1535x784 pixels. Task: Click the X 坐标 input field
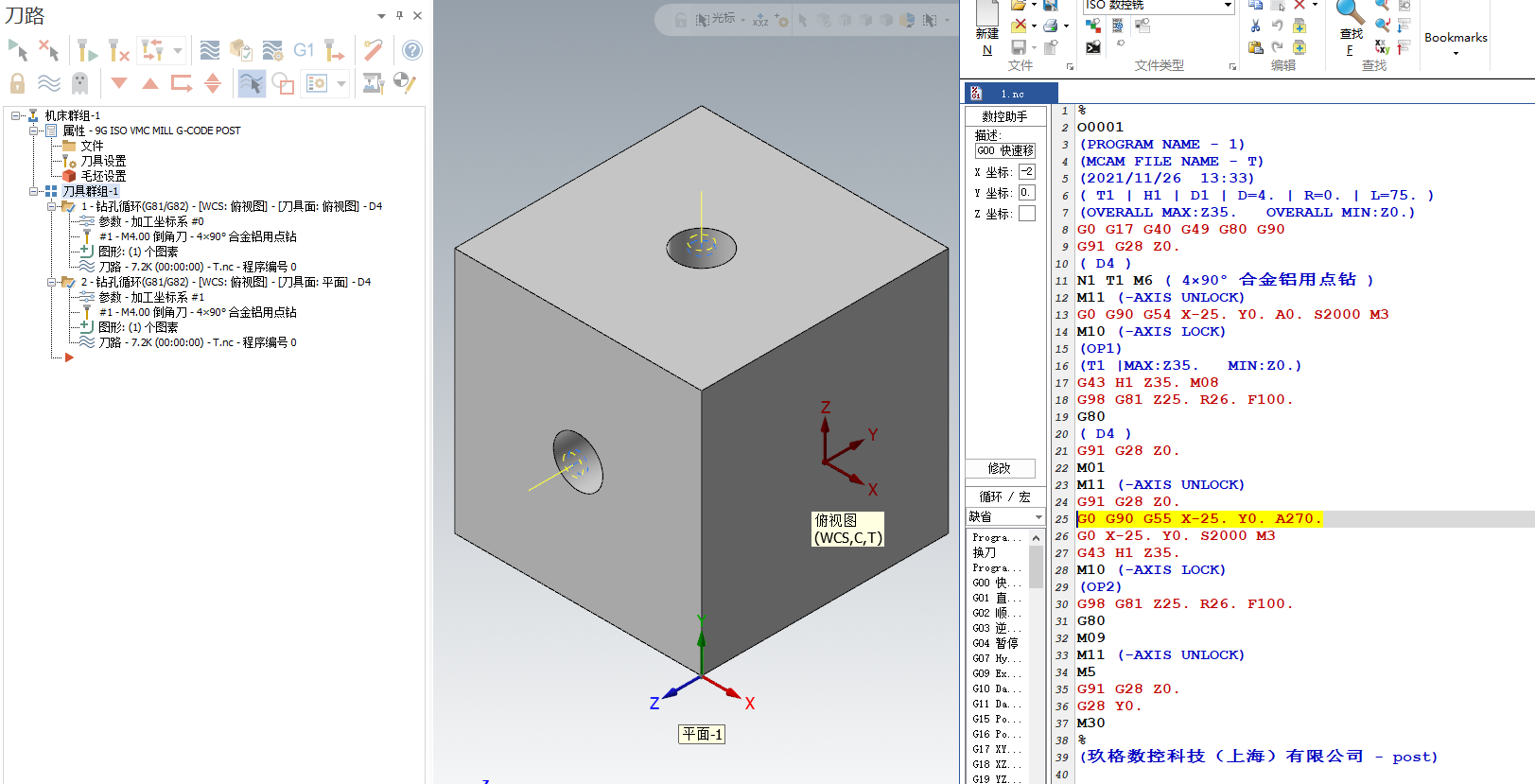[x=1027, y=172]
